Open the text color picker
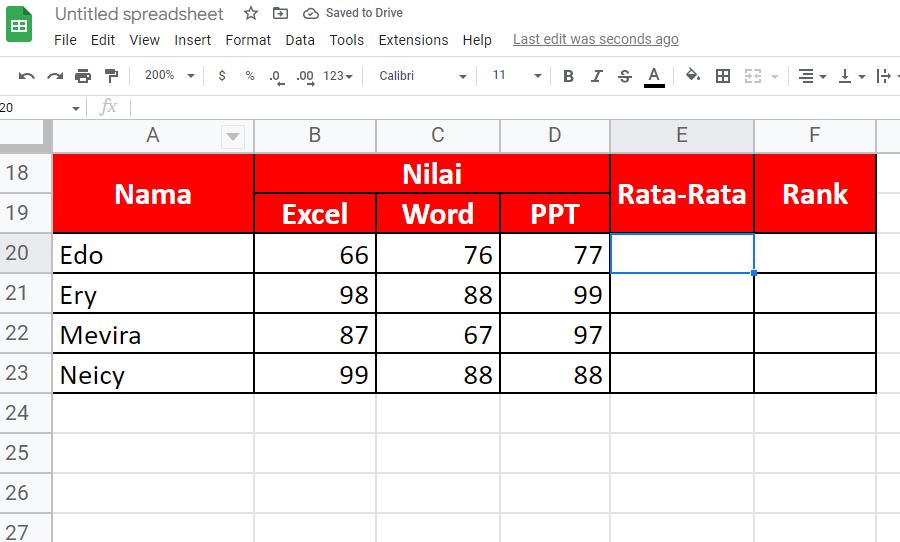This screenshot has height=542, width=900. 654,76
